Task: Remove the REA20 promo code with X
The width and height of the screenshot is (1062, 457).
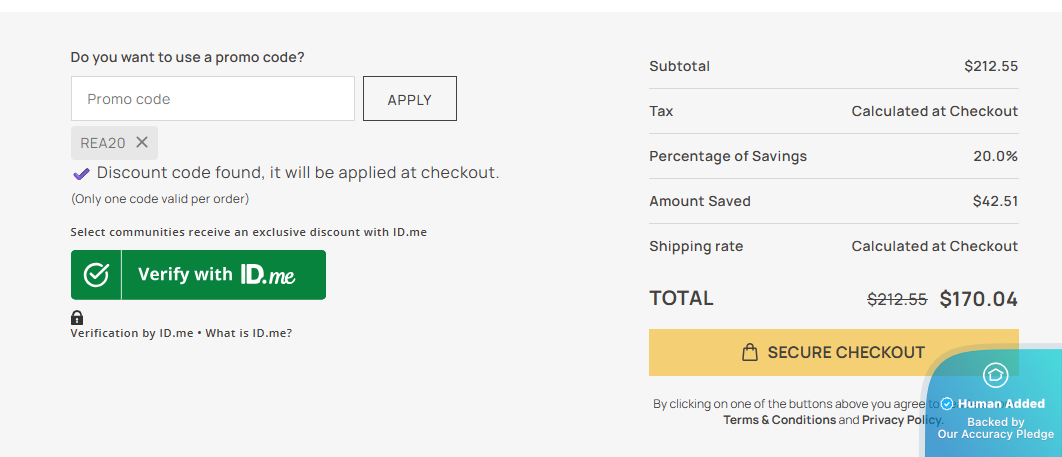Action: (142, 142)
